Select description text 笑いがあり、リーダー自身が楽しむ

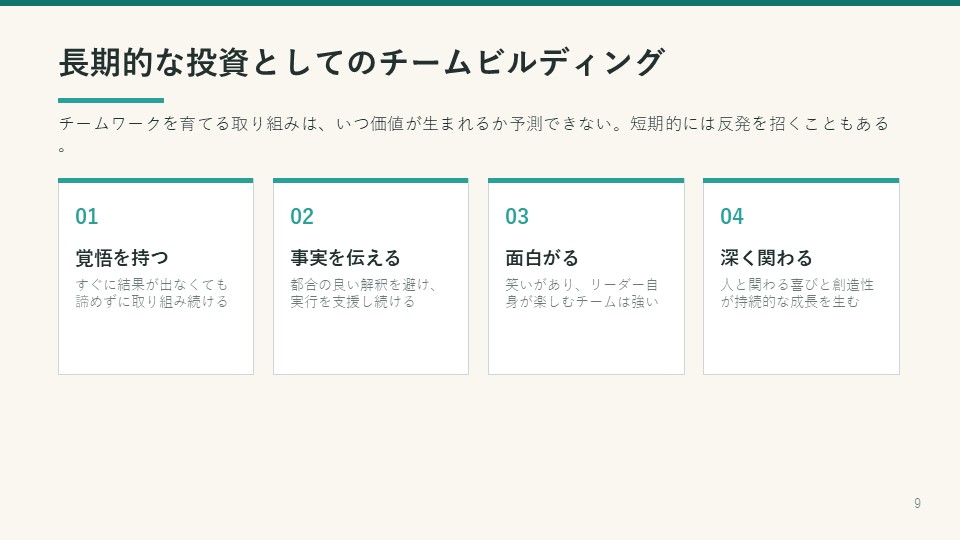582,293
